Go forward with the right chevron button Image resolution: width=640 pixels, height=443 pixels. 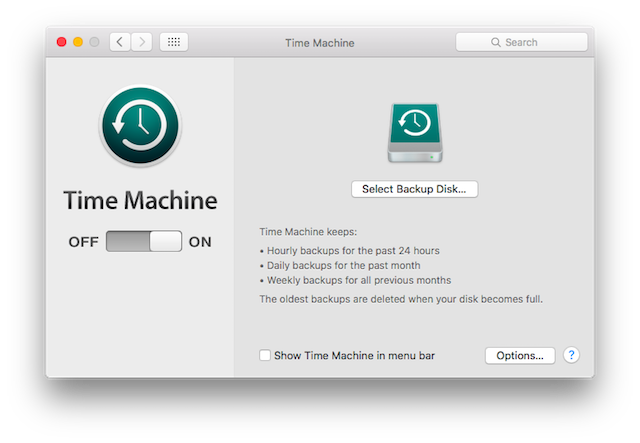tap(142, 42)
